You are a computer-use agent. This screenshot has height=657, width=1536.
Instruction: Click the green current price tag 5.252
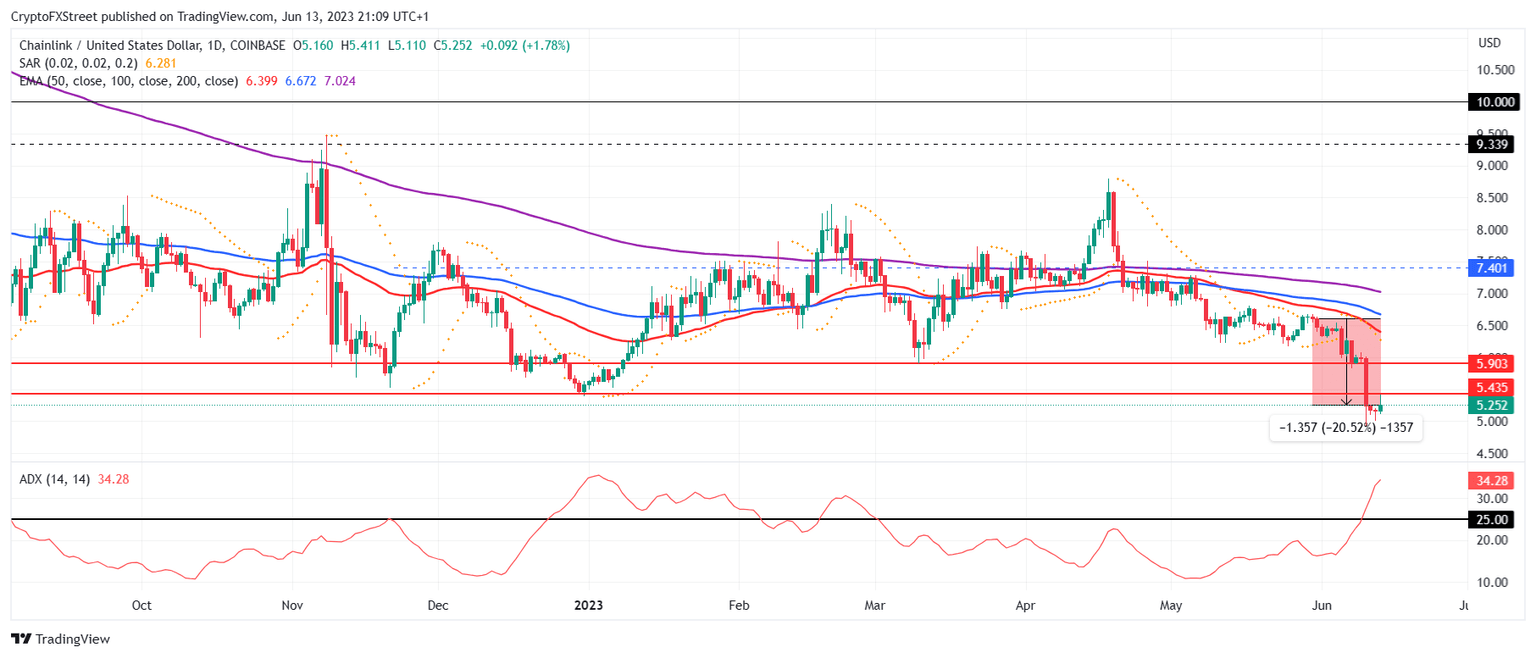(1490, 406)
